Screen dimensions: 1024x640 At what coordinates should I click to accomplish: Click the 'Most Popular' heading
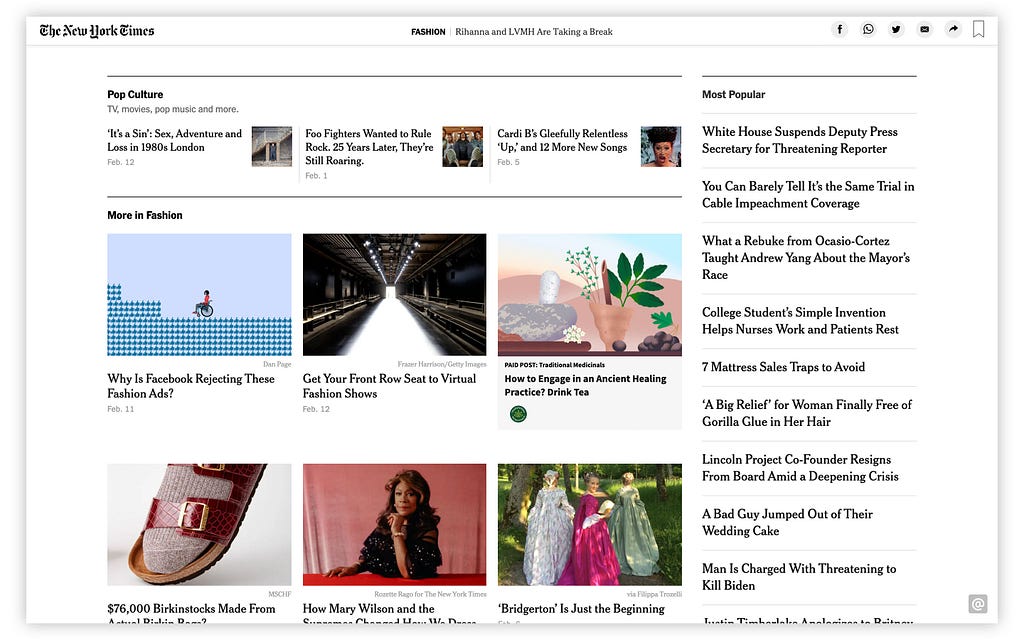coord(733,94)
